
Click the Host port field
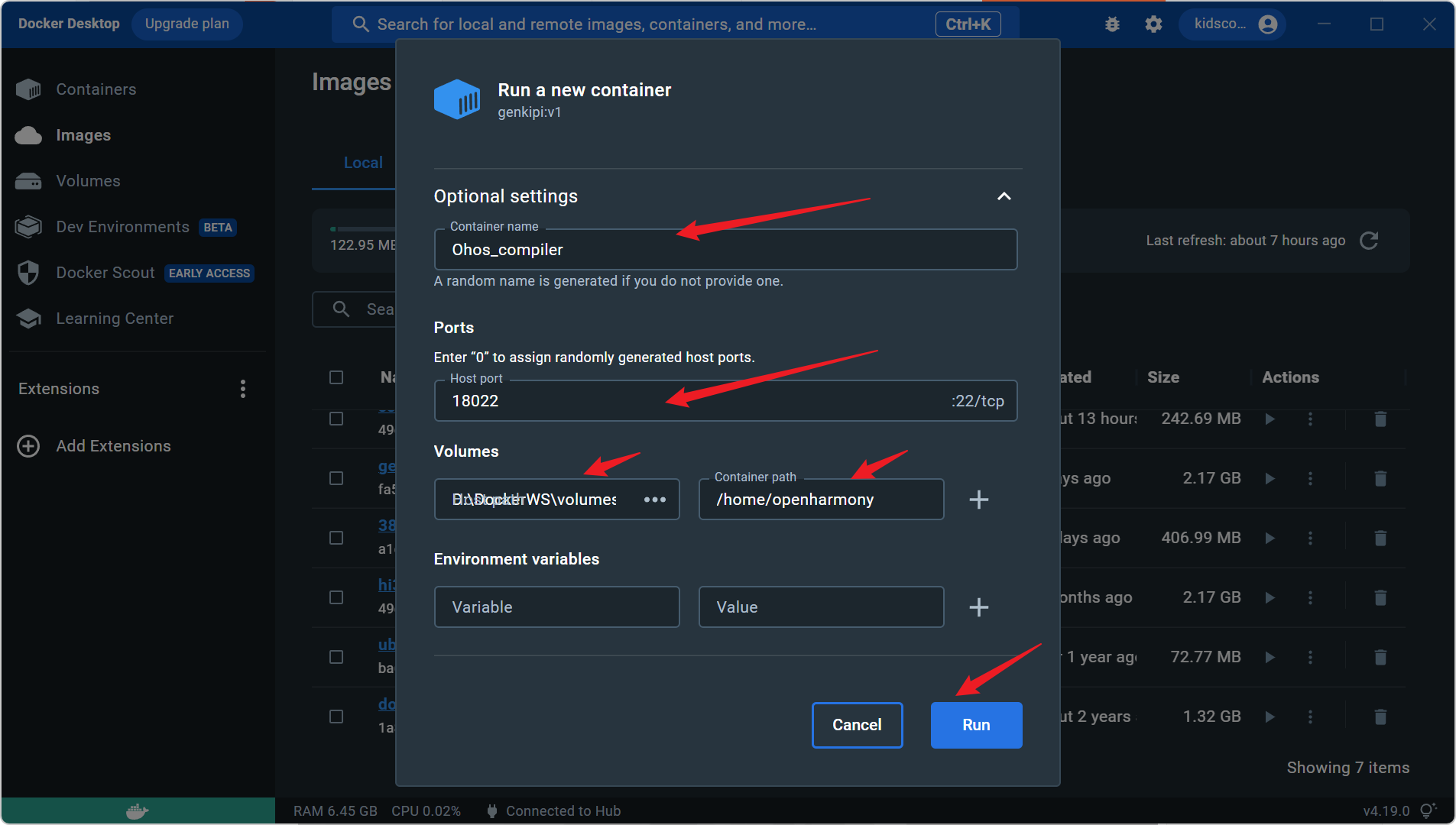(726, 401)
